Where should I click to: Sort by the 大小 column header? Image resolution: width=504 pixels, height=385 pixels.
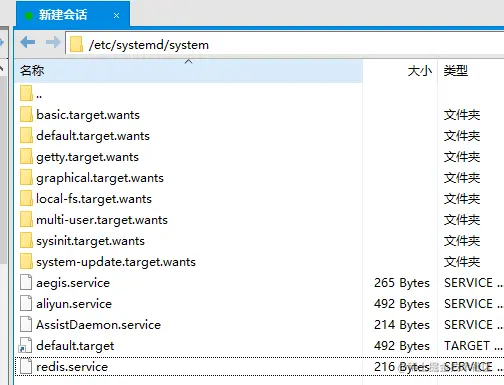pos(419,71)
